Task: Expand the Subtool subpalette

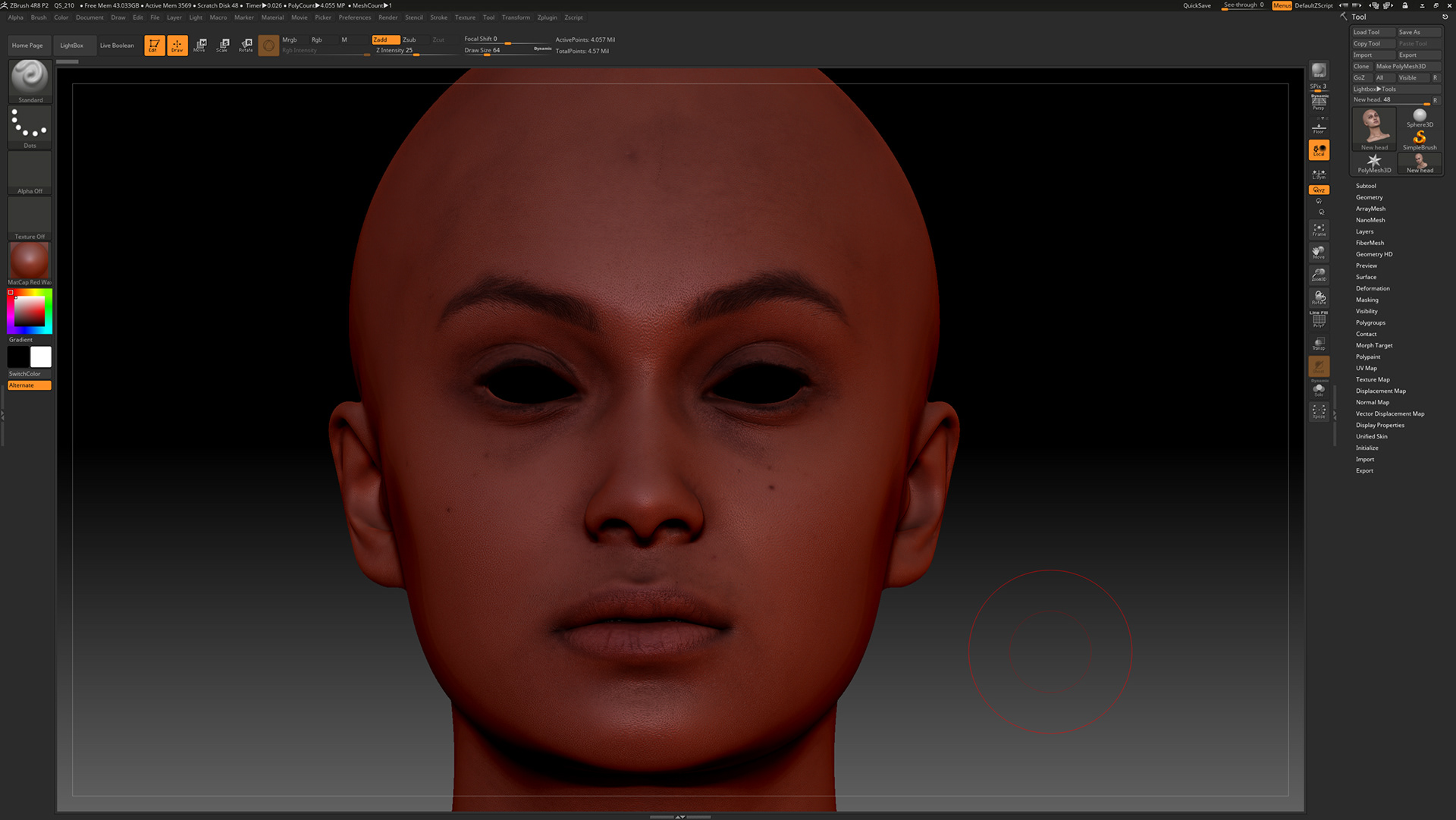Action: (x=1366, y=186)
